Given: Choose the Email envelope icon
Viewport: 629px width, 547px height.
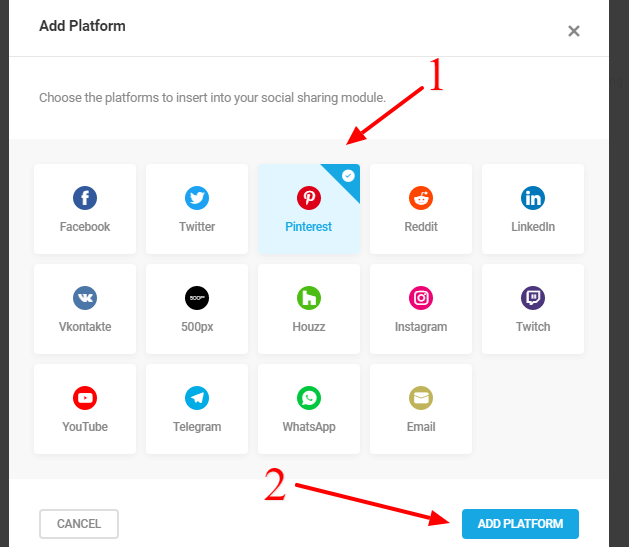Looking at the screenshot, I should tap(421, 398).
